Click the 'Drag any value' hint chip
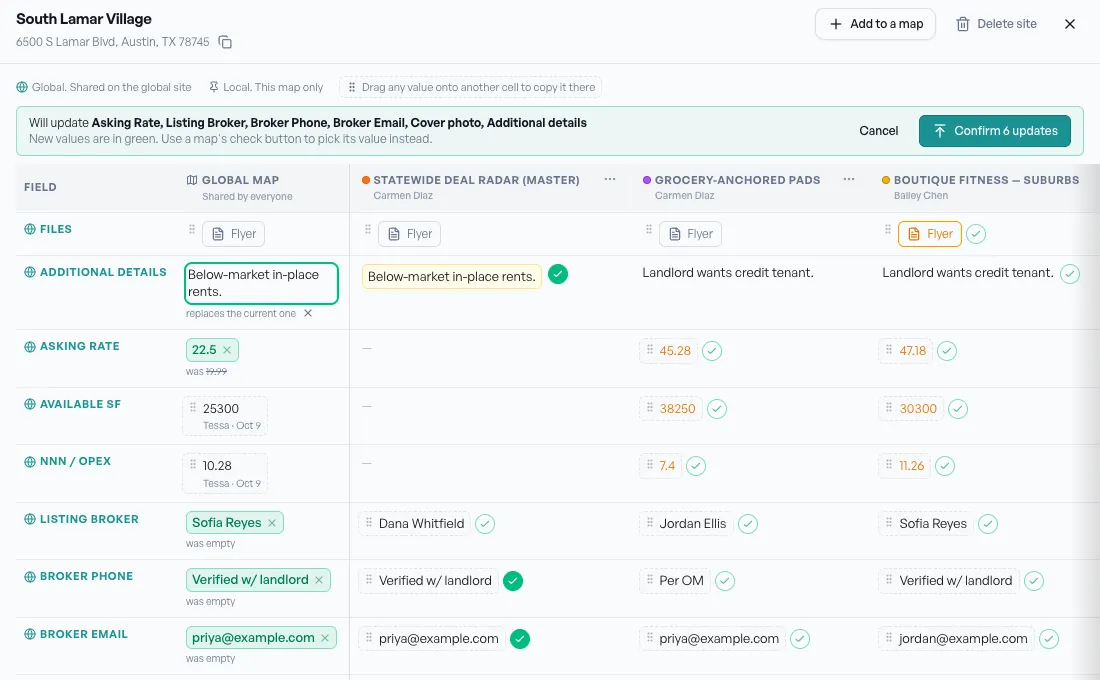Screen dimensions: 1100x680 pyautogui.click(x=471, y=87)
